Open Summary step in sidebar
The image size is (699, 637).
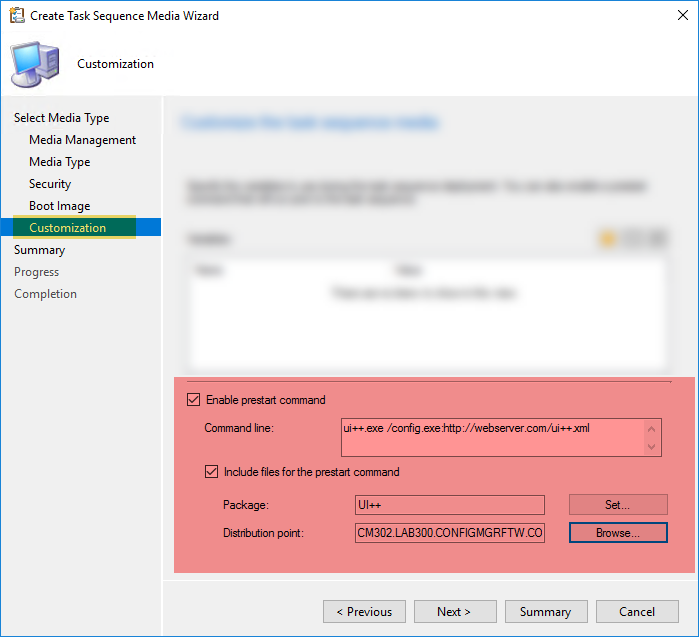[x=40, y=250]
